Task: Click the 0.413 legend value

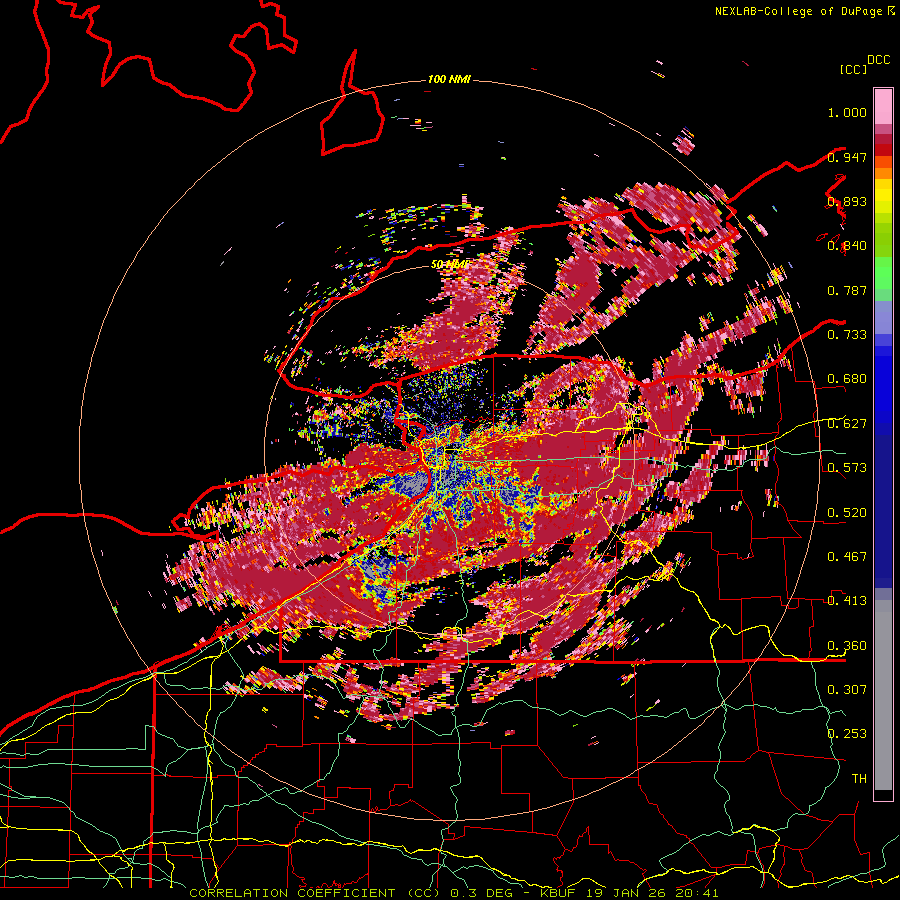Action: (x=847, y=601)
